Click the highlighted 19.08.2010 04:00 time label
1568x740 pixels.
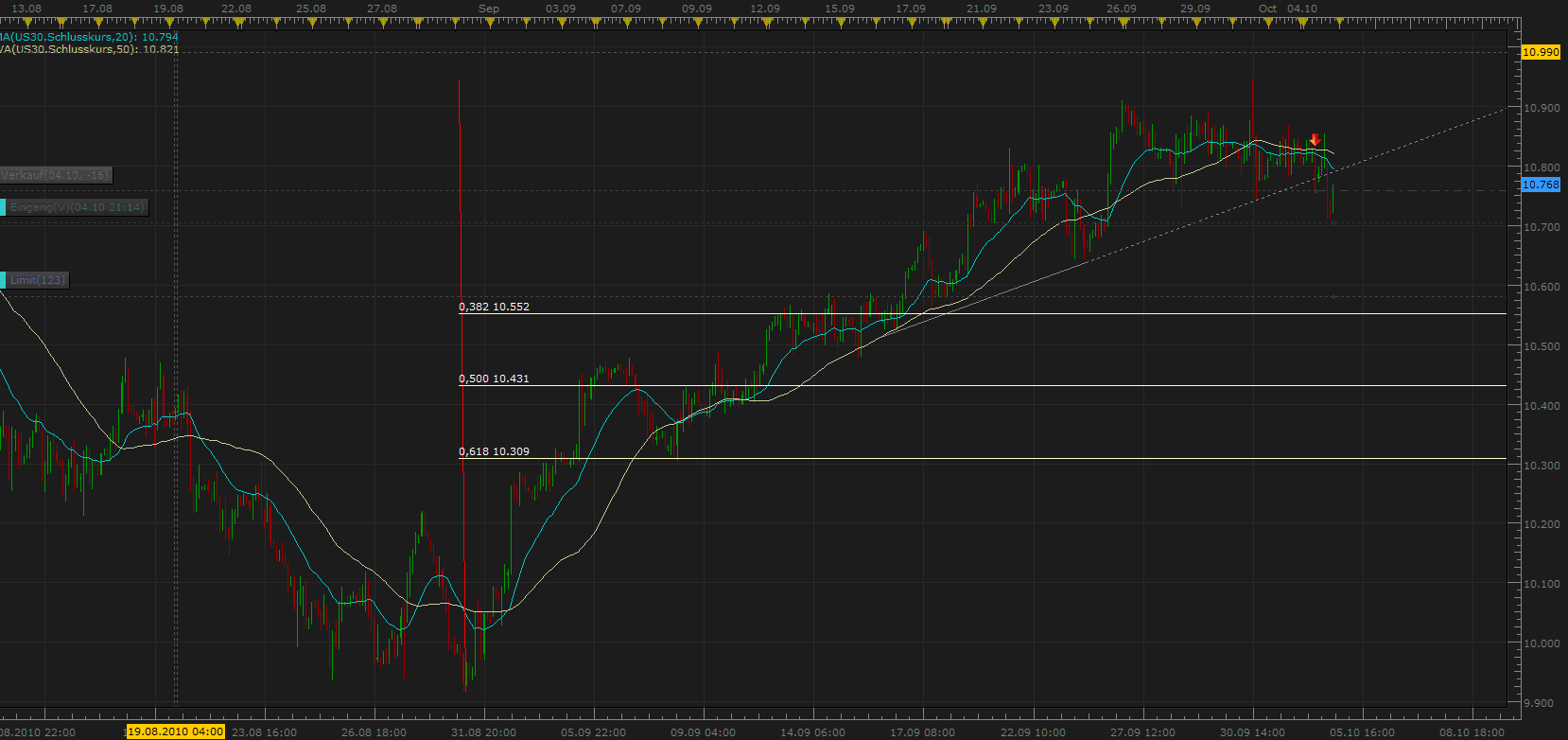tap(175, 731)
